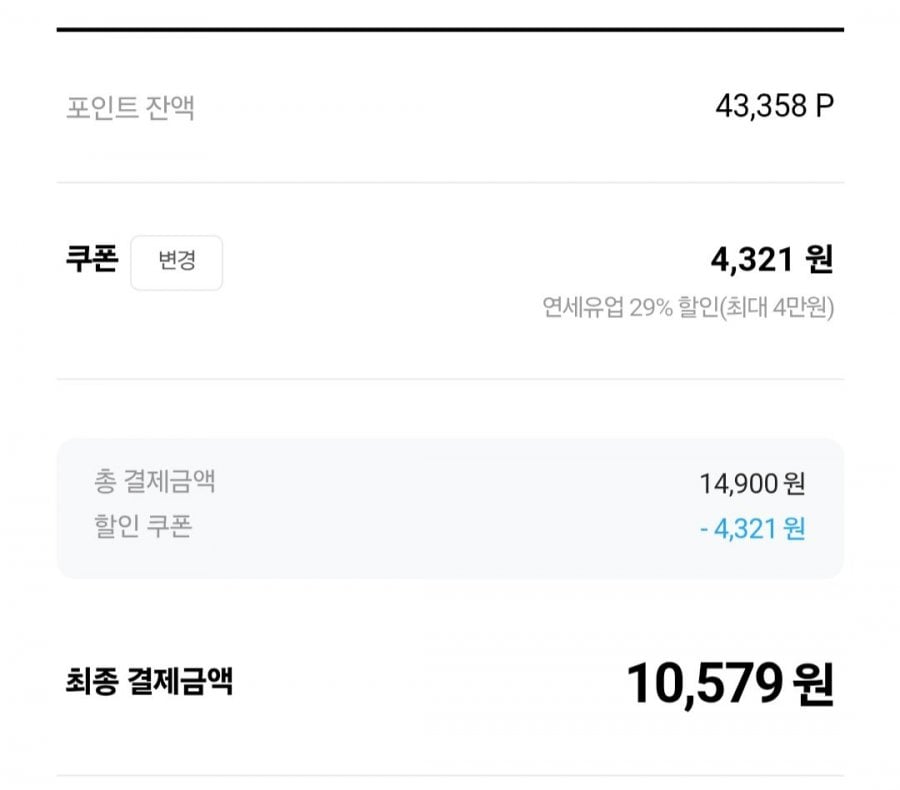The width and height of the screenshot is (900, 790).
Task: Click the 할인 쿠폰 label in summary box
Action: pyautogui.click(x=143, y=527)
